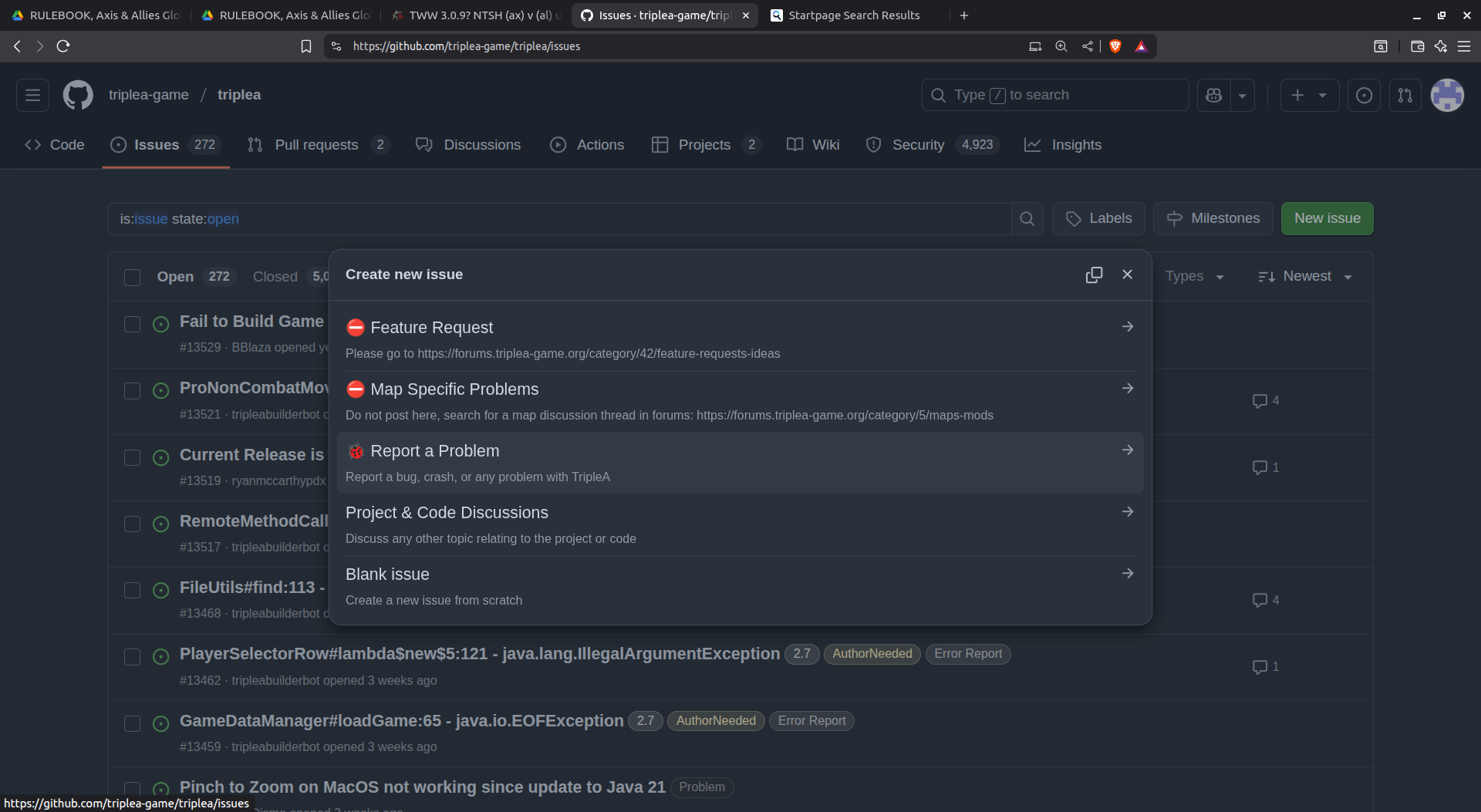Image resolution: width=1481 pixels, height=812 pixels.
Task: Close the Create new issue dialog
Action: [x=1127, y=275]
